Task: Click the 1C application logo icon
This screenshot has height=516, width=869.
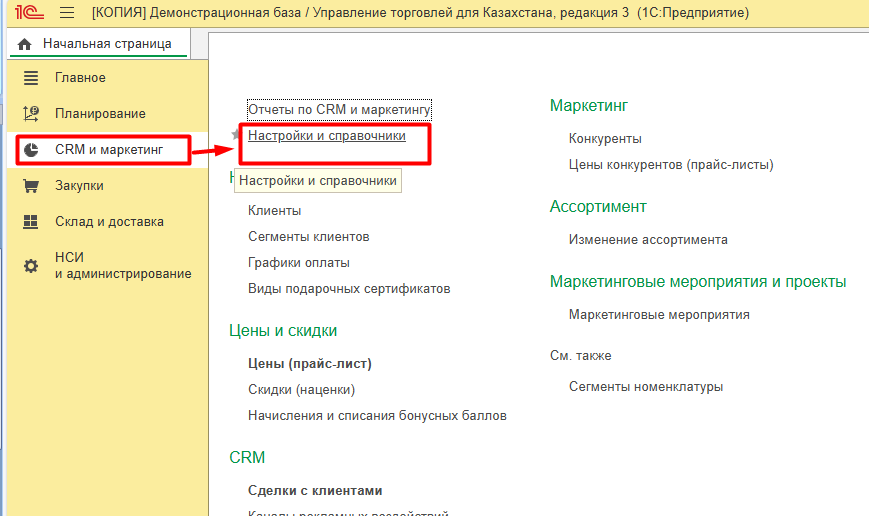Action: (x=27, y=13)
